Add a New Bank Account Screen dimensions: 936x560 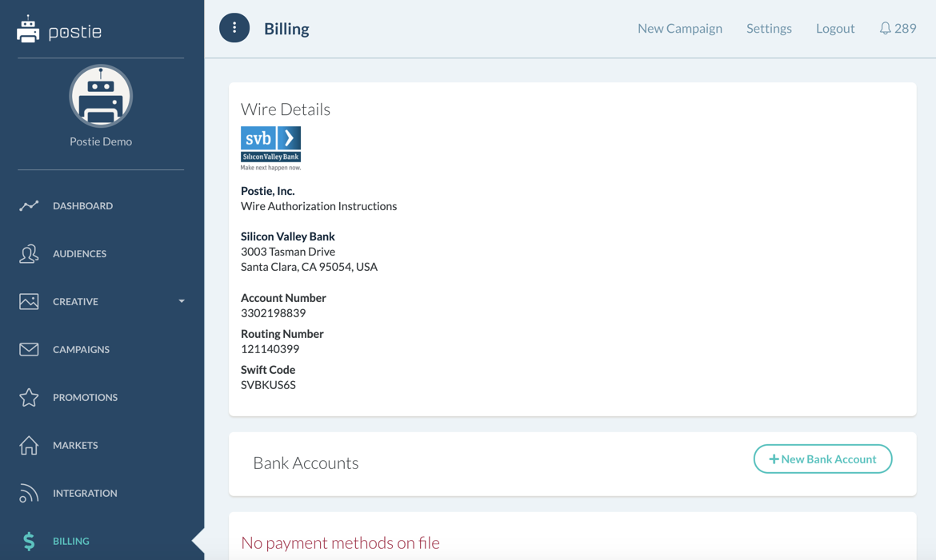823,459
